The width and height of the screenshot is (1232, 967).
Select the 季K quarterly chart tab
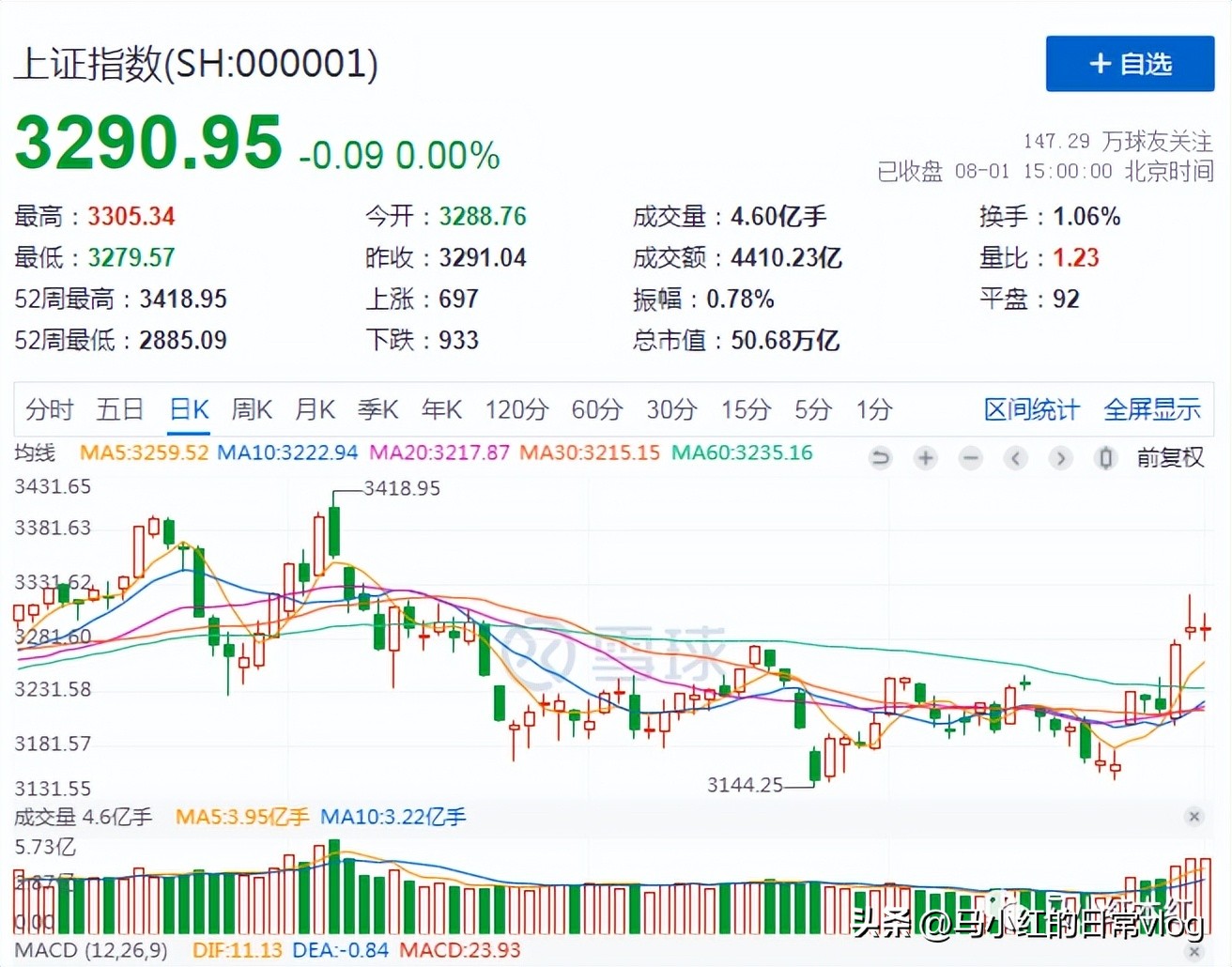click(x=377, y=410)
